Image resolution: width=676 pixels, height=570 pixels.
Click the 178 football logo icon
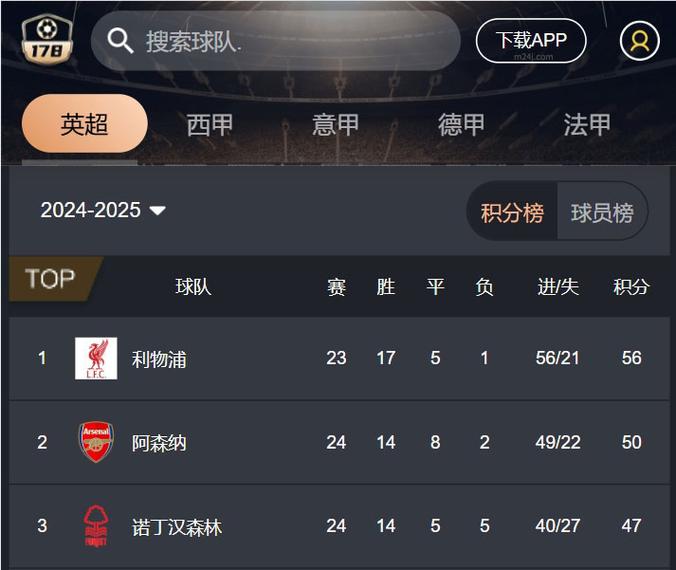click(48, 39)
